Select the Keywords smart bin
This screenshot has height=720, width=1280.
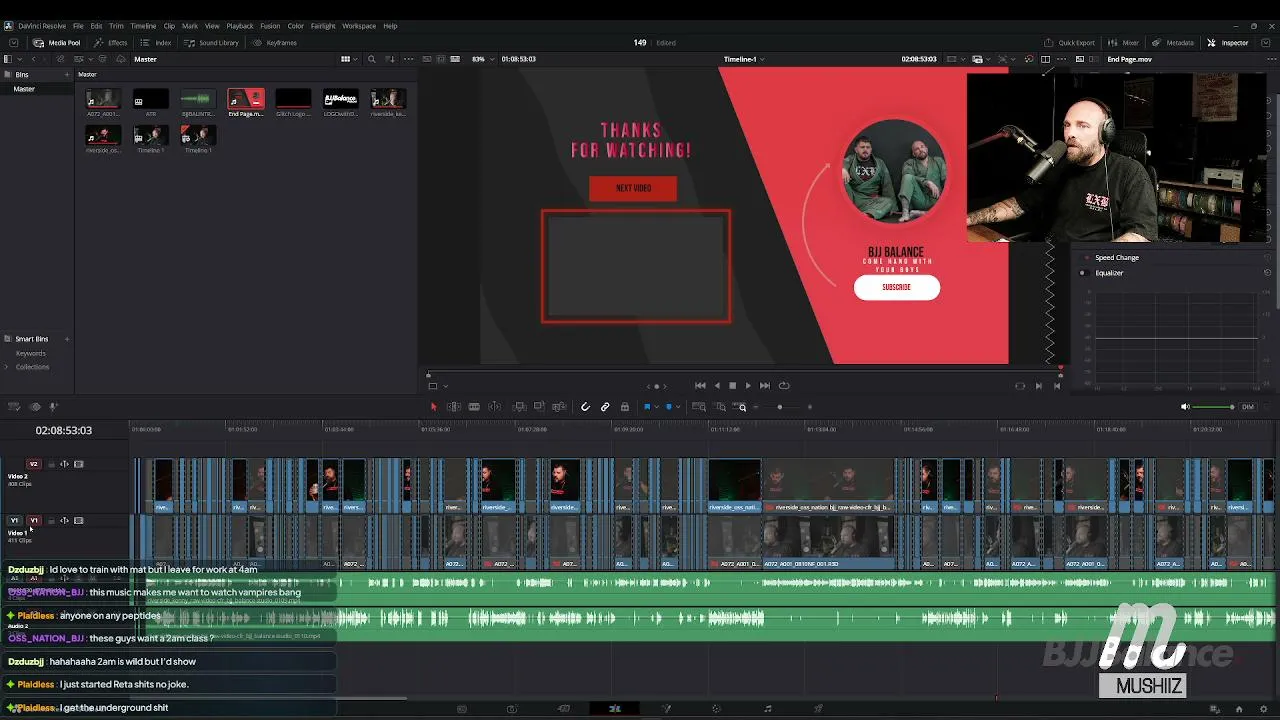(x=31, y=353)
